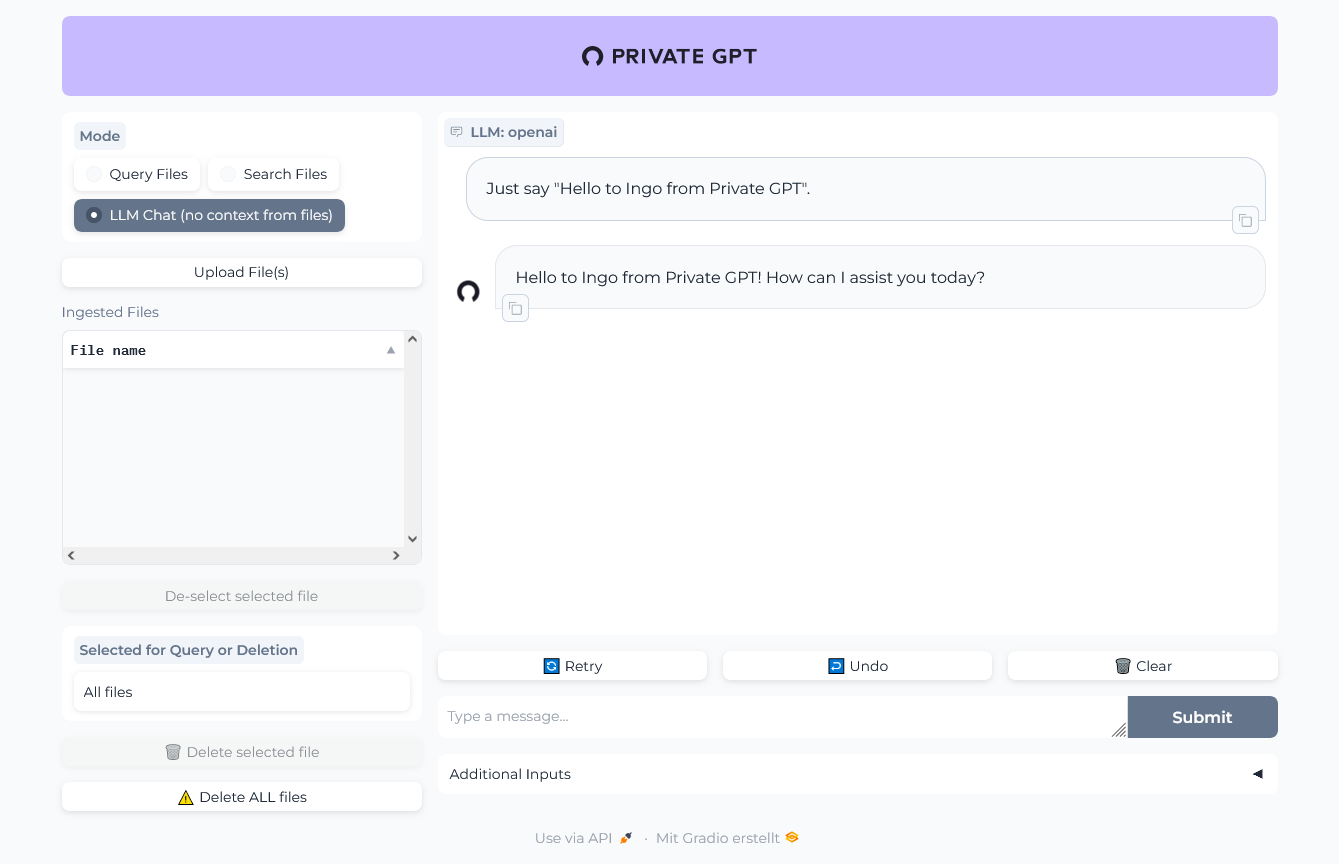1339x864 pixels.
Task: Click the File name column header
Action: pos(234,350)
